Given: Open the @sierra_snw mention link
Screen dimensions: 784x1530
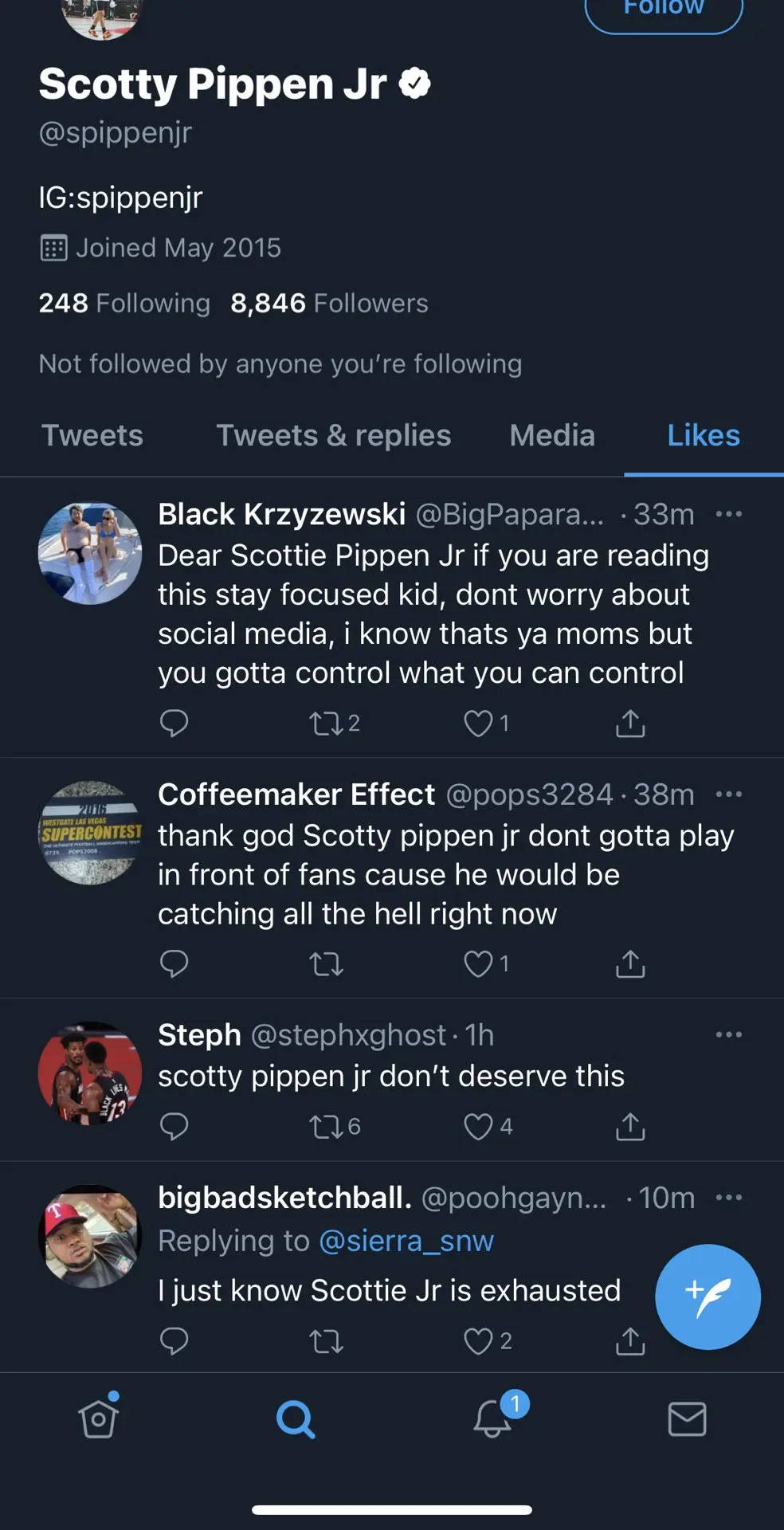Looking at the screenshot, I should tap(406, 1241).
